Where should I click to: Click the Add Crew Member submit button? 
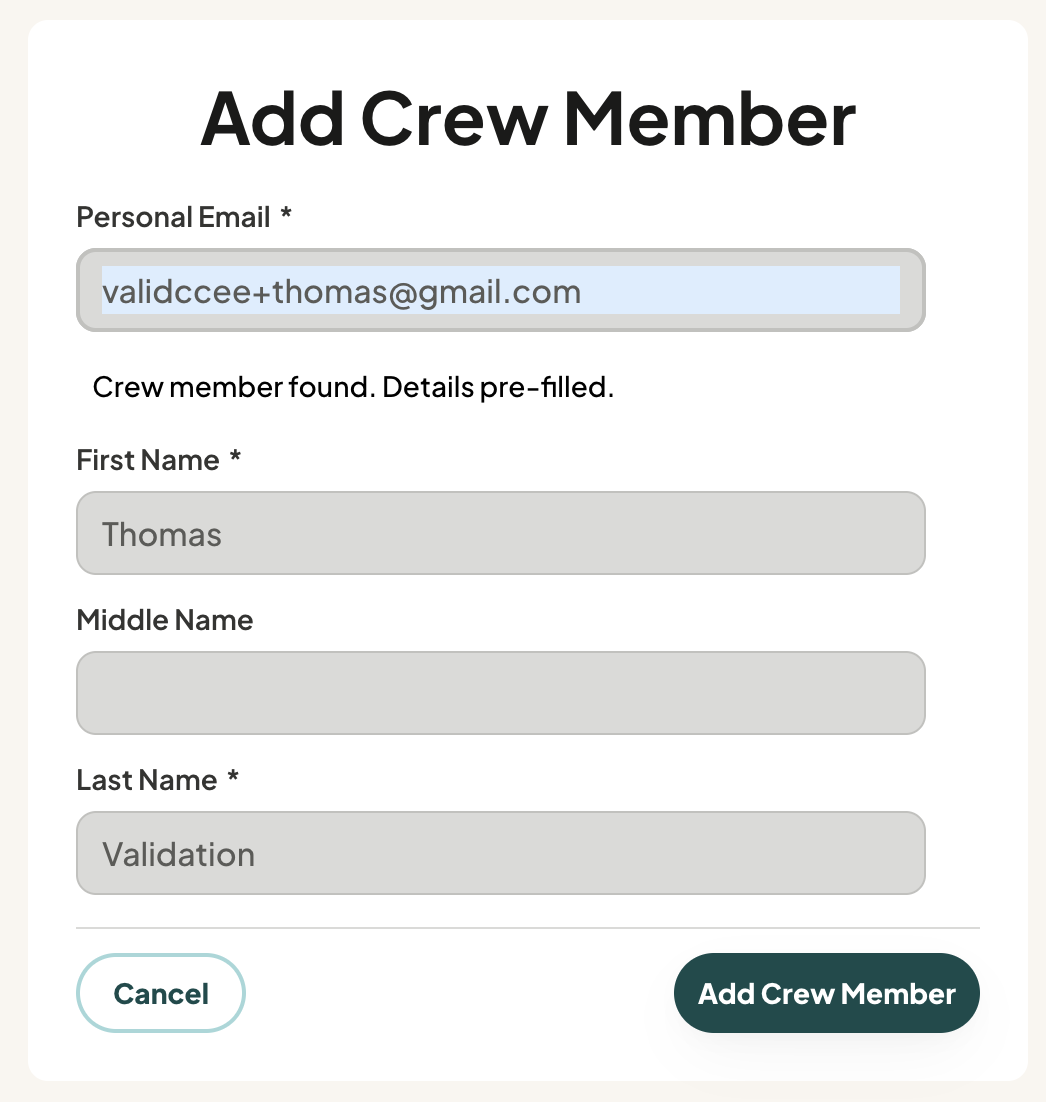coord(827,993)
